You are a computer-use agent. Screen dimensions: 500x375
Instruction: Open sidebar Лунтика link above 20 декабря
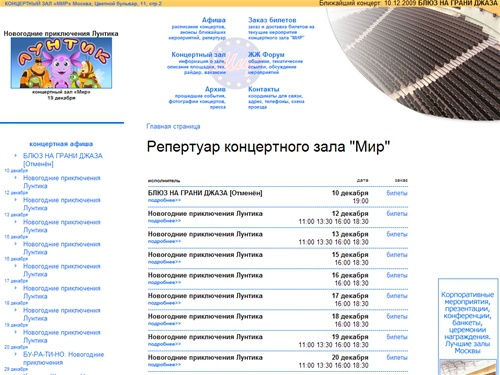click(x=62, y=336)
